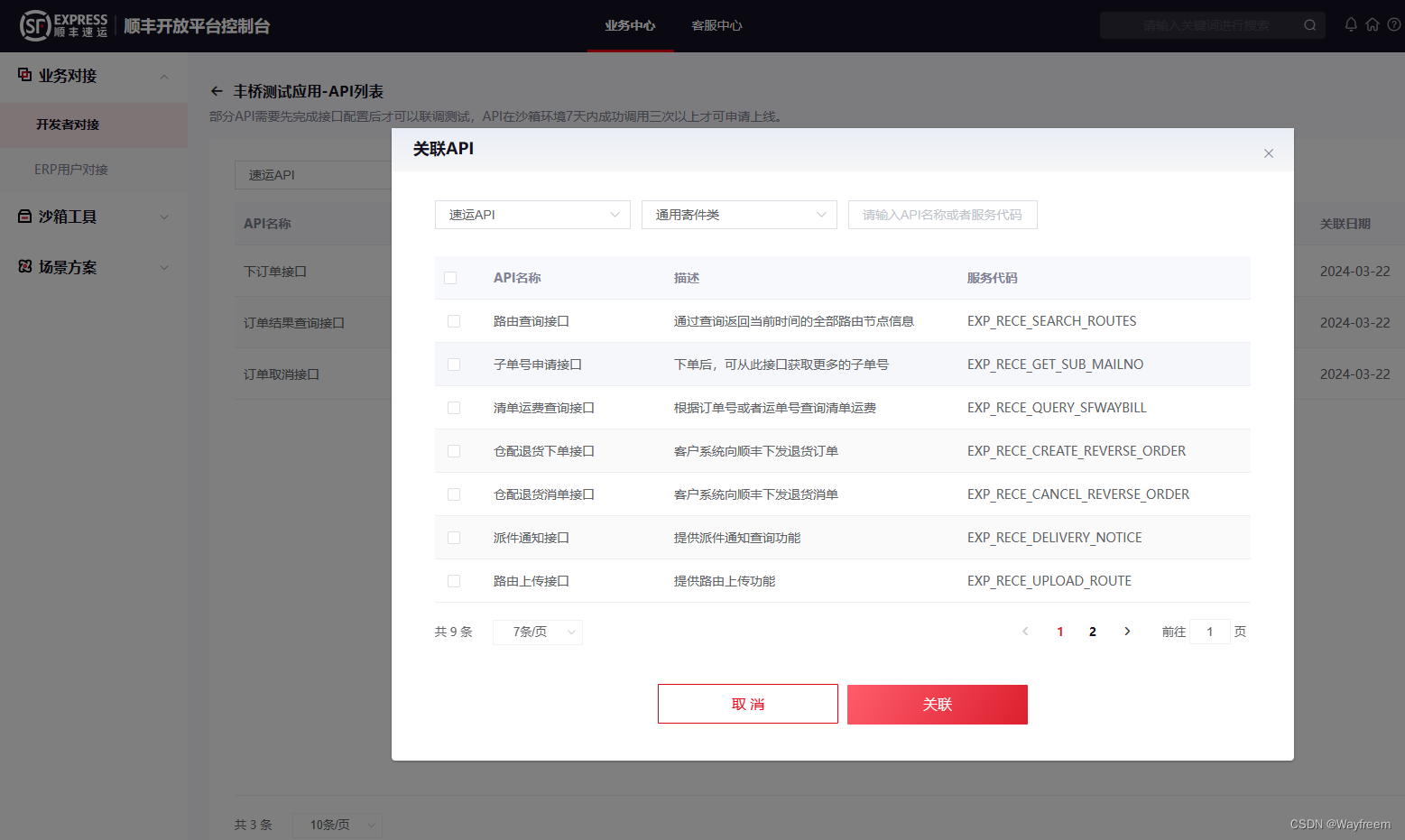Viewport: 1405px width, 840px height.
Task: Click 下订单接口 in background list
Action: 275,272
